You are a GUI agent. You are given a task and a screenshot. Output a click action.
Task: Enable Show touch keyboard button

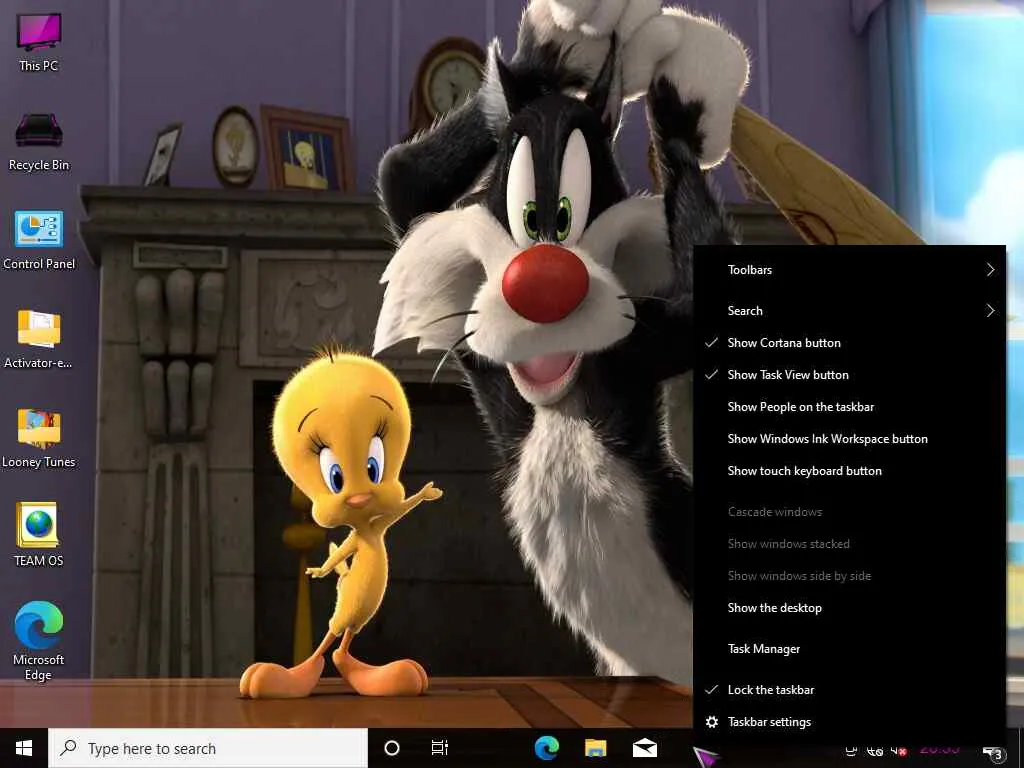coord(849,471)
